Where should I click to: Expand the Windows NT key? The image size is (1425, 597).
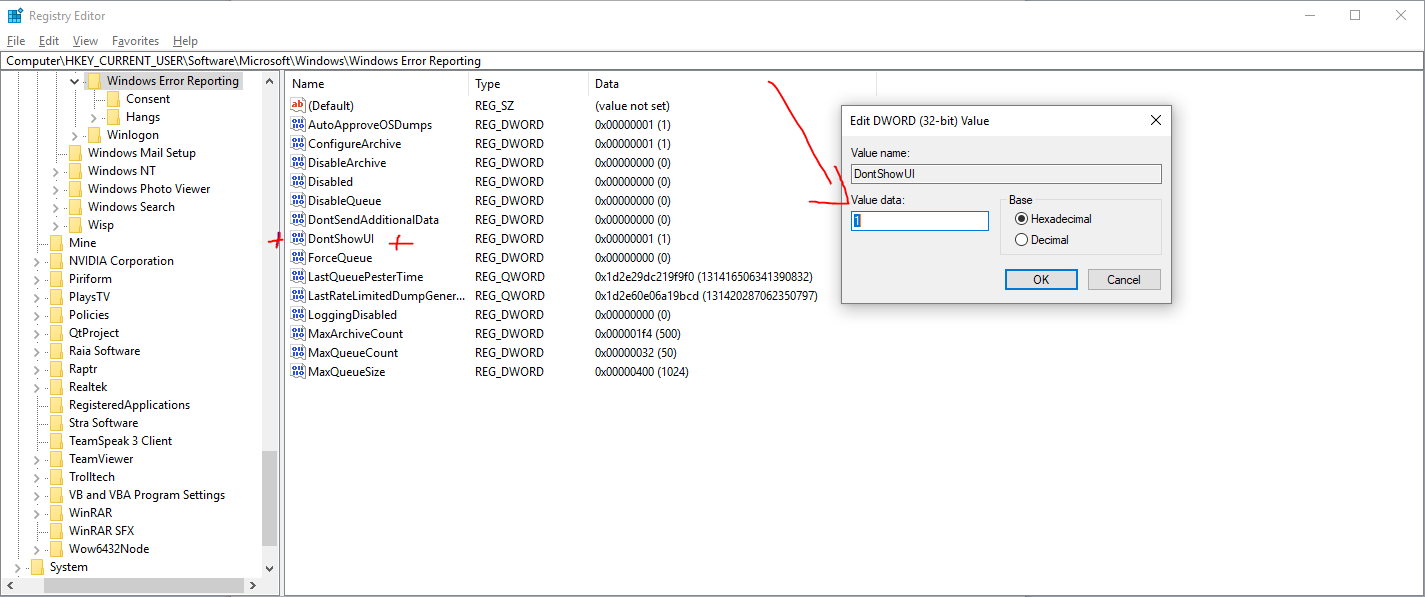56,171
